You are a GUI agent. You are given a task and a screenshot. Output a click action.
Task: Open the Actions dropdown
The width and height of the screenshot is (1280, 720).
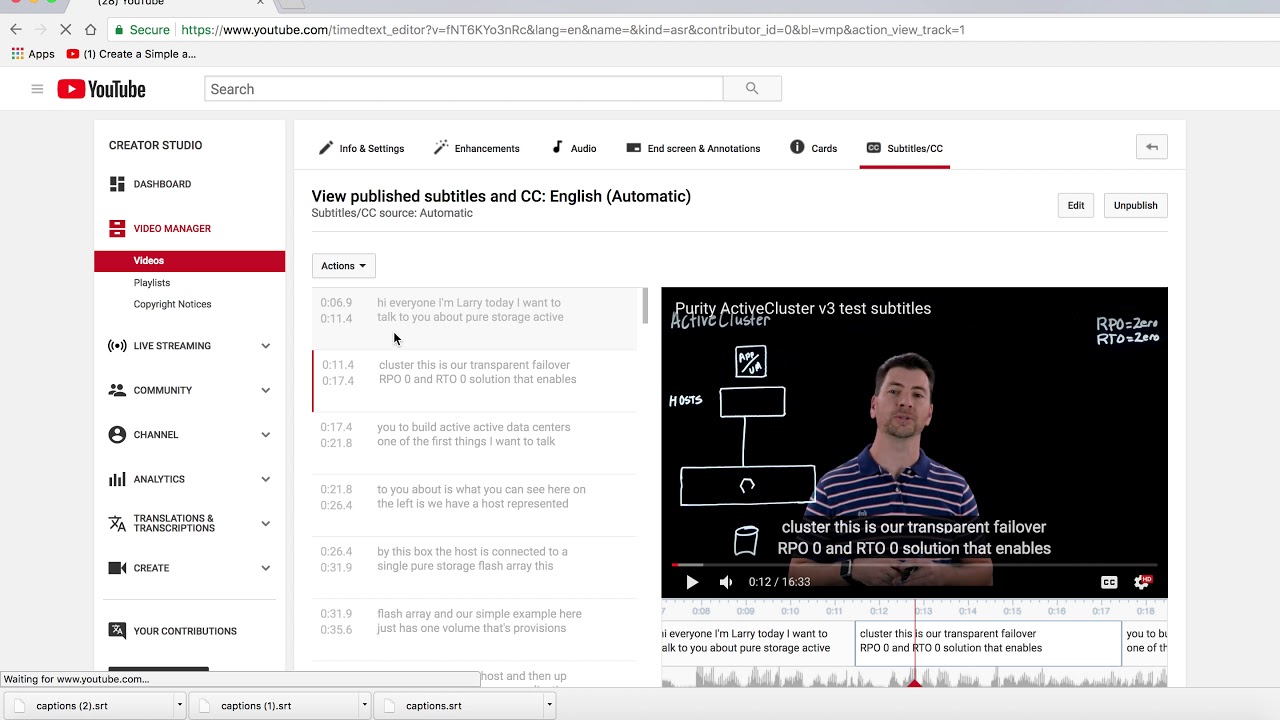(x=343, y=266)
